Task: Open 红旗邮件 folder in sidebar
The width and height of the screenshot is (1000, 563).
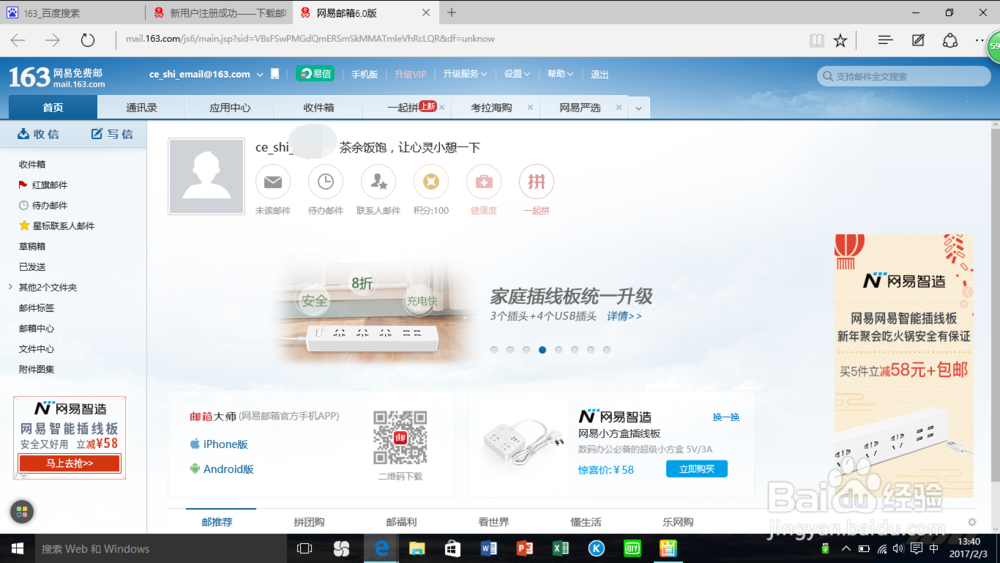Action: 49,185
